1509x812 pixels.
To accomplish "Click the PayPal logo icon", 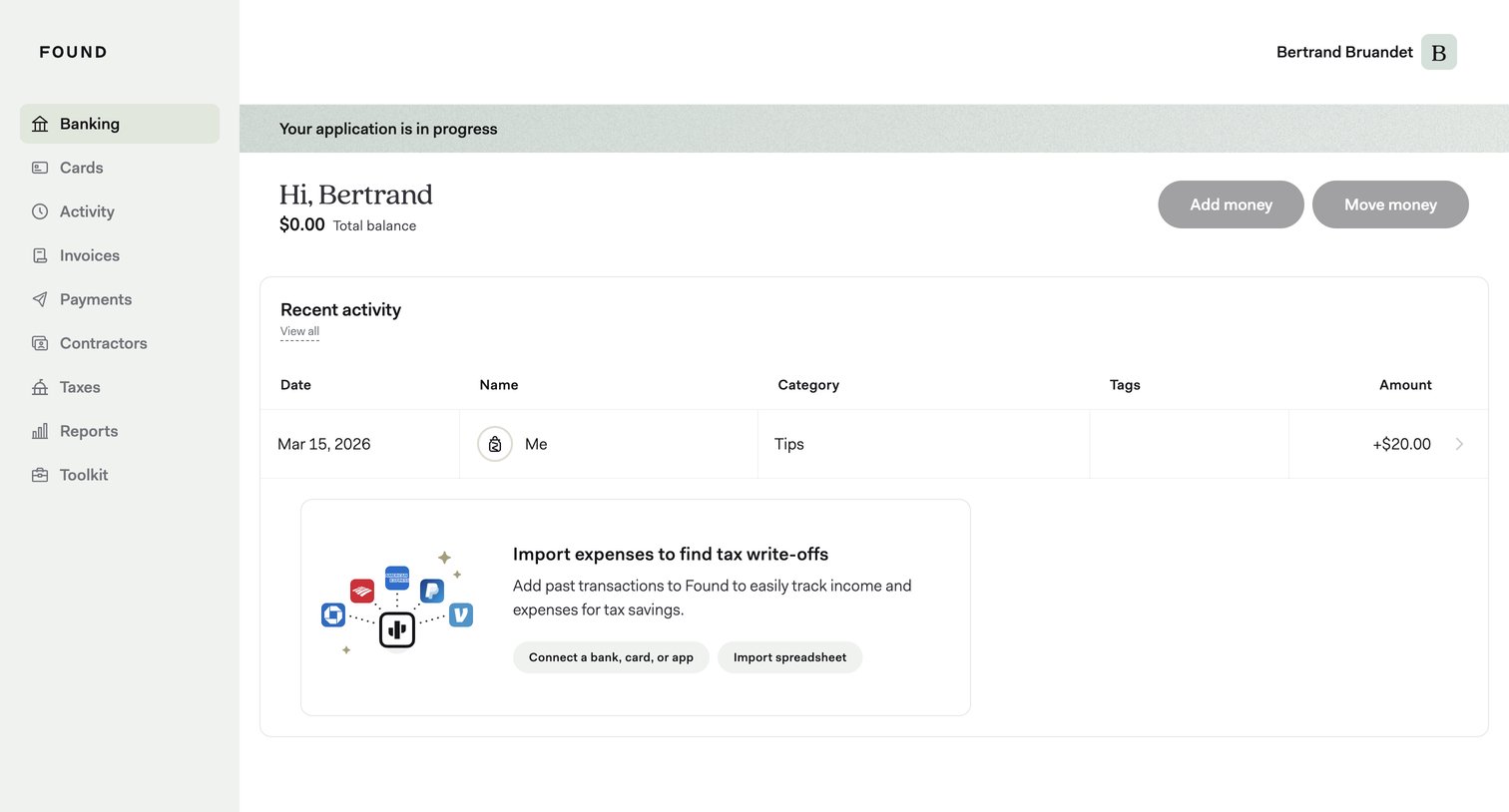I will [x=432, y=591].
